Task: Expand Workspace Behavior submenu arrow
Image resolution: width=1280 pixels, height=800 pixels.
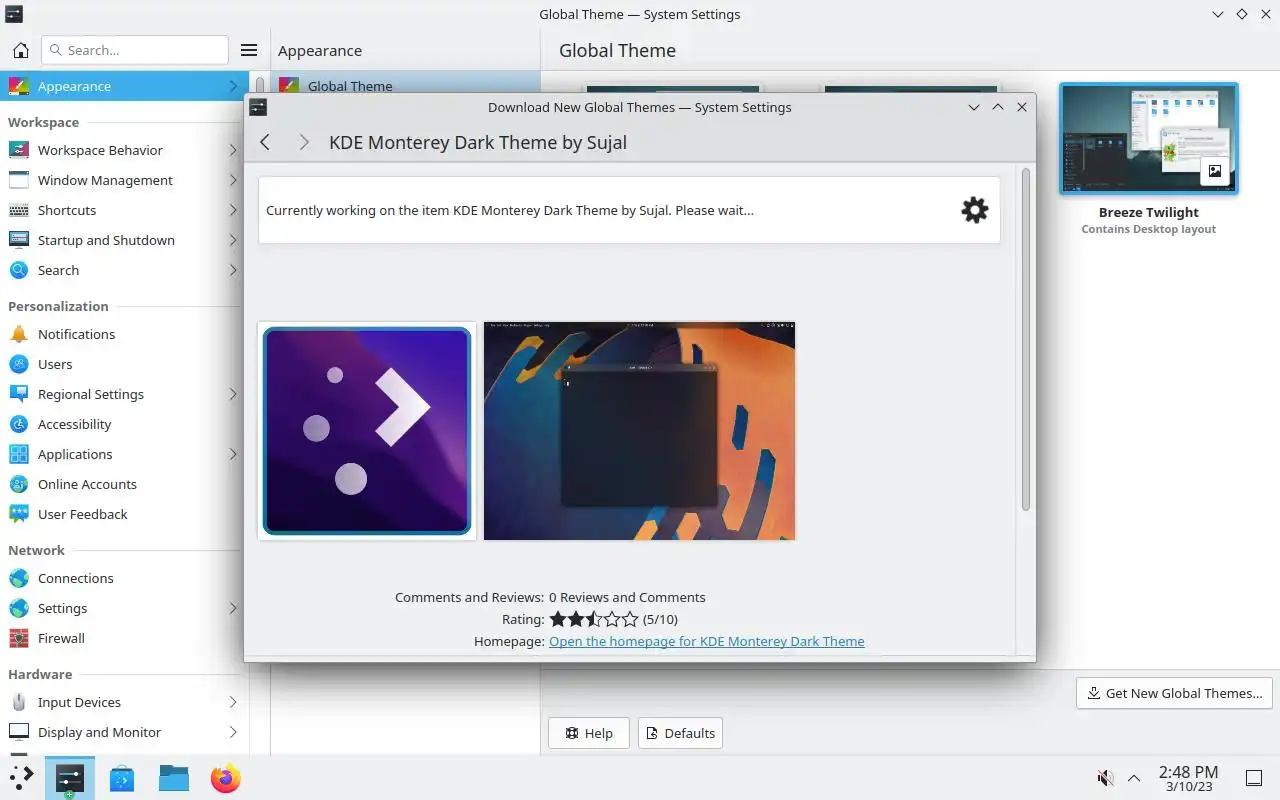Action: tap(233, 150)
